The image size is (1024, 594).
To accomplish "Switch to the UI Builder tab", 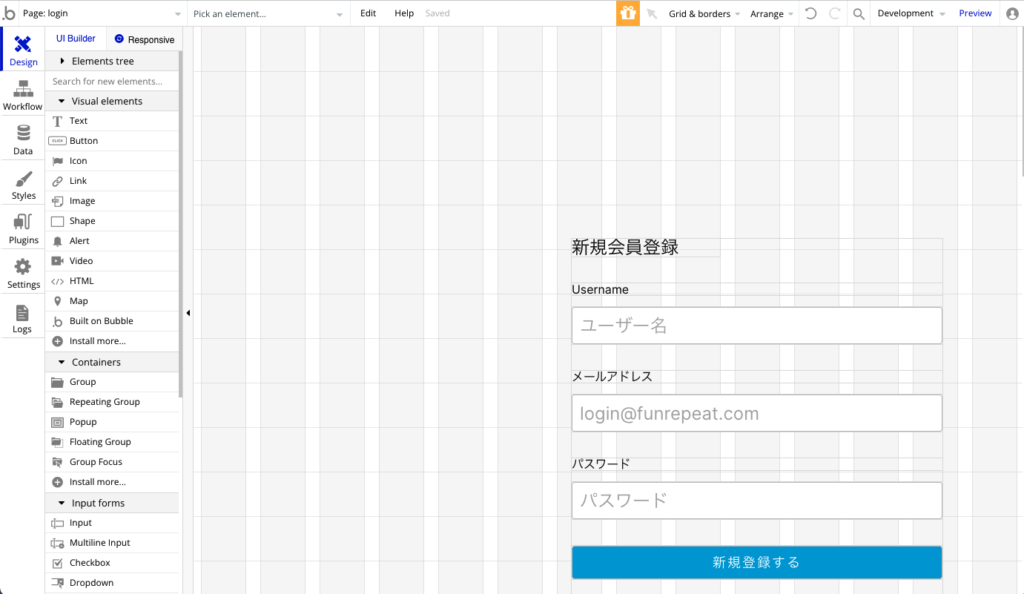I will [x=76, y=39].
